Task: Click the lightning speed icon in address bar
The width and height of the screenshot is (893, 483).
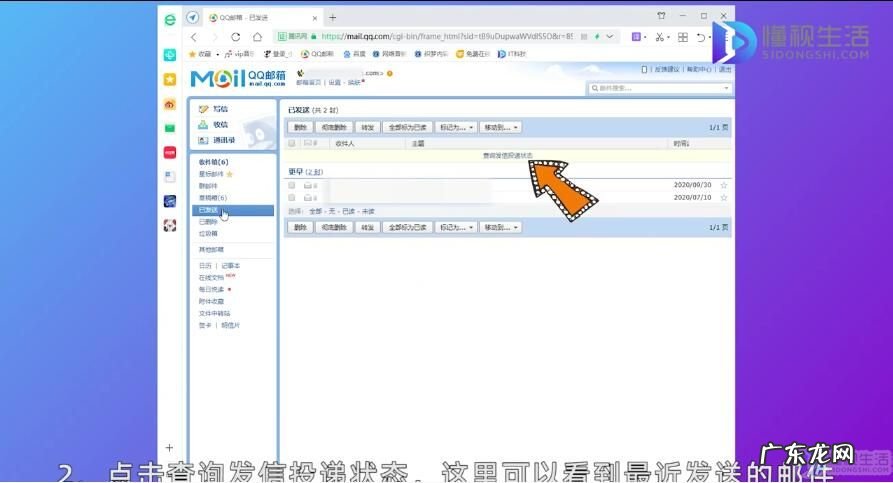Action: pyautogui.click(x=597, y=36)
